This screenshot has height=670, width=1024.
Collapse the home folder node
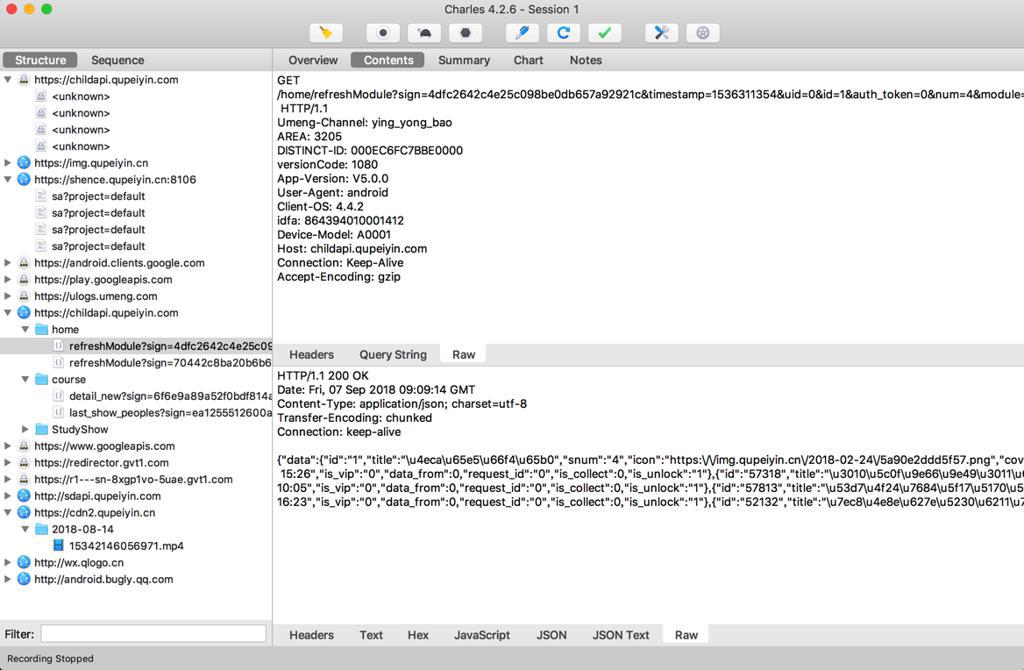pyautogui.click(x=25, y=329)
